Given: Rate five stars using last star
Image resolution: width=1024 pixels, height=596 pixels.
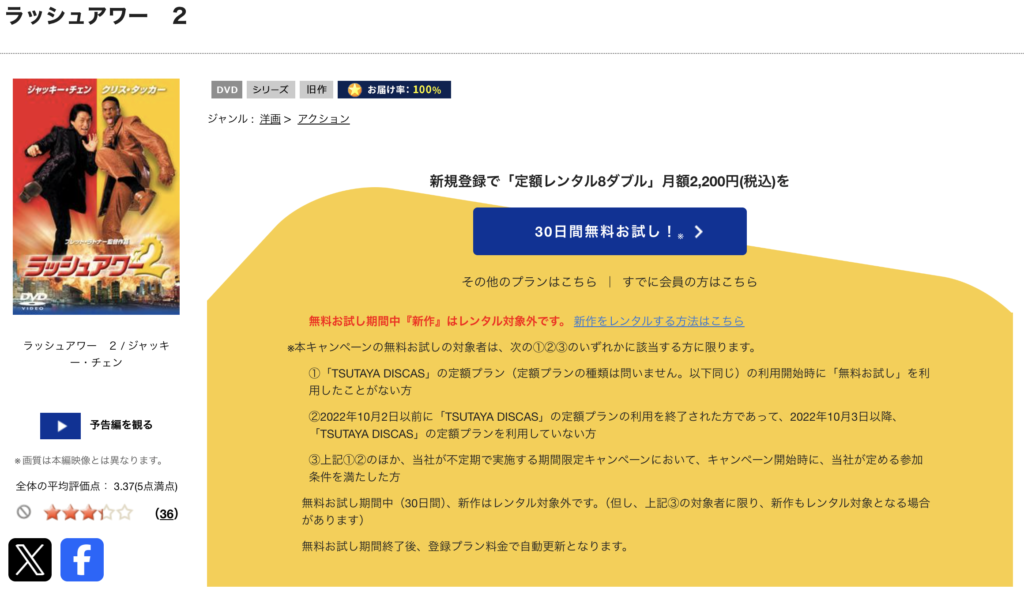Looking at the screenshot, I should pyautogui.click(x=124, y=513).
